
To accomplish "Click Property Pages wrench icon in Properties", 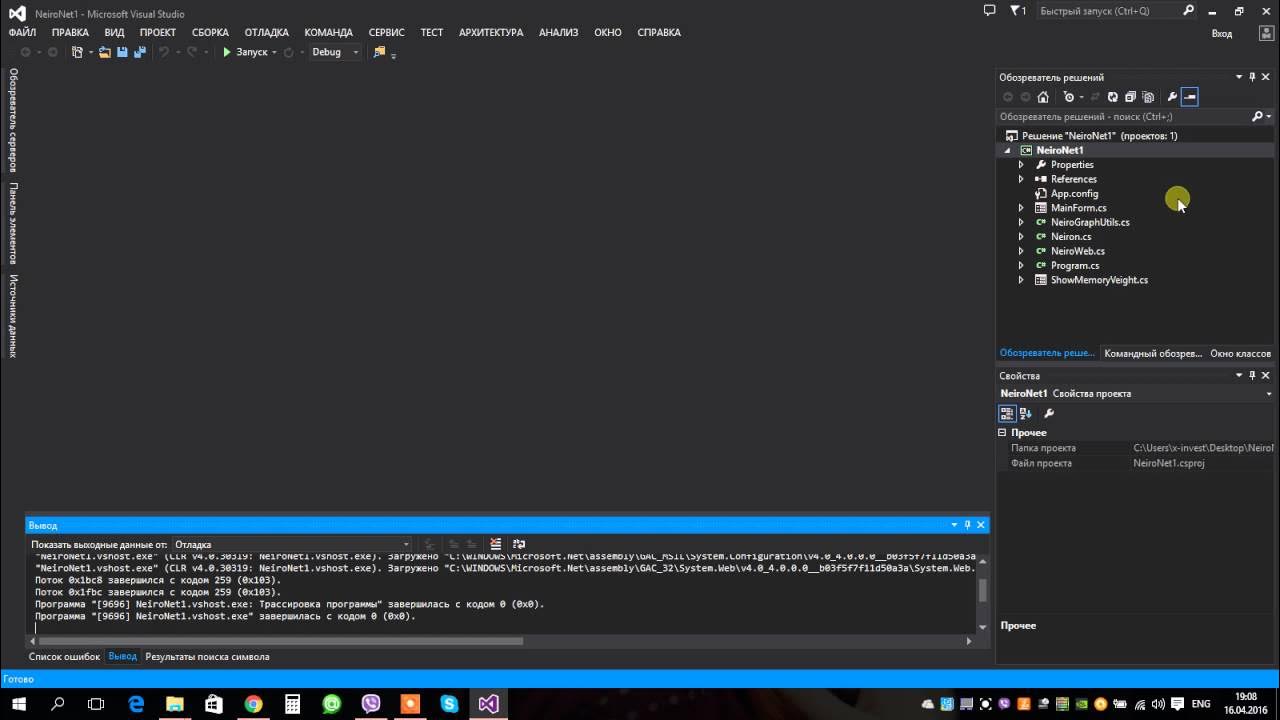I will coord(1049,413).
